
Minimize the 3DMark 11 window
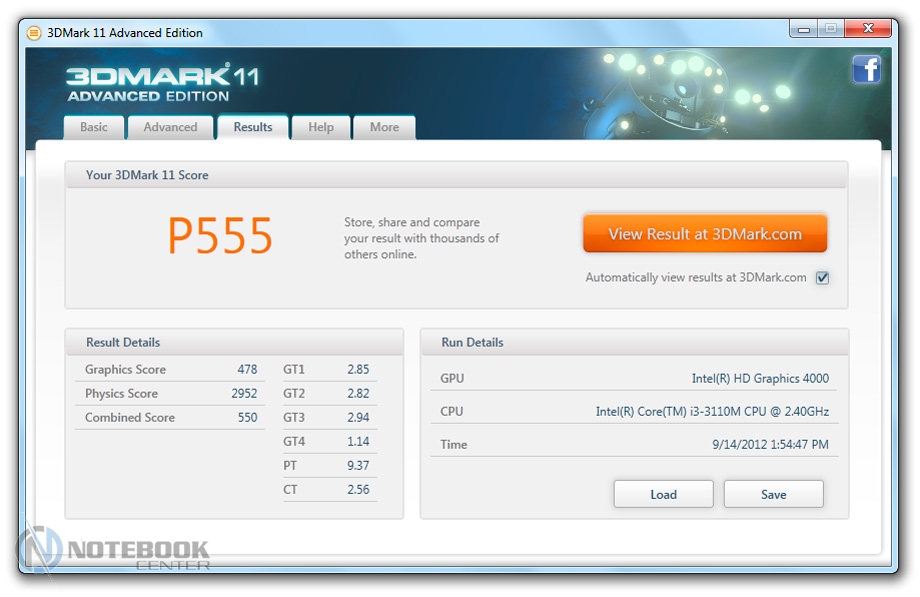(x=803, y=29)
